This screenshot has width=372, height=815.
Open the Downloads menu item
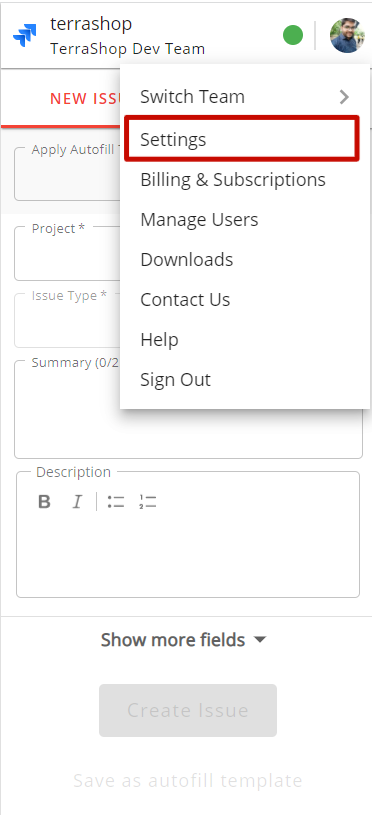187,259
